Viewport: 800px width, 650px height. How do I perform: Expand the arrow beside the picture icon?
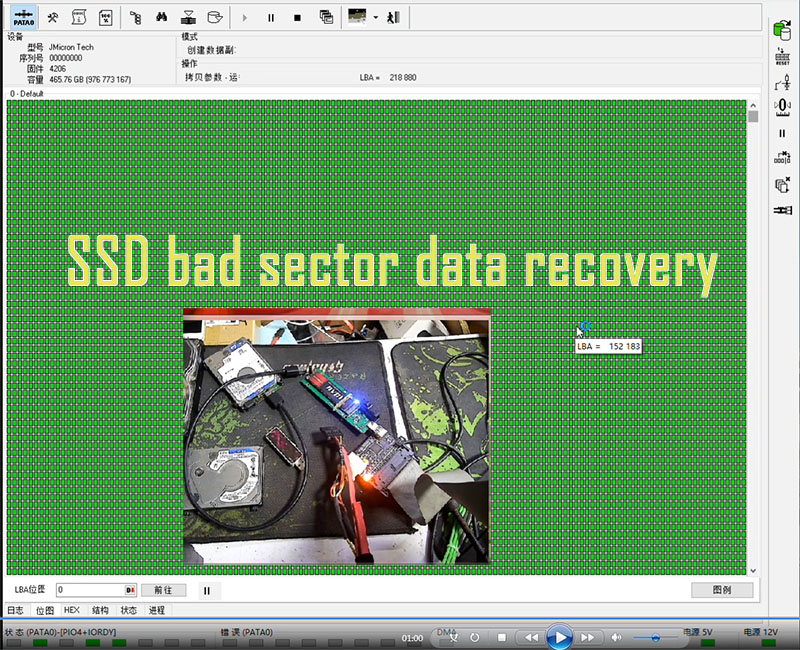[376, 17]
